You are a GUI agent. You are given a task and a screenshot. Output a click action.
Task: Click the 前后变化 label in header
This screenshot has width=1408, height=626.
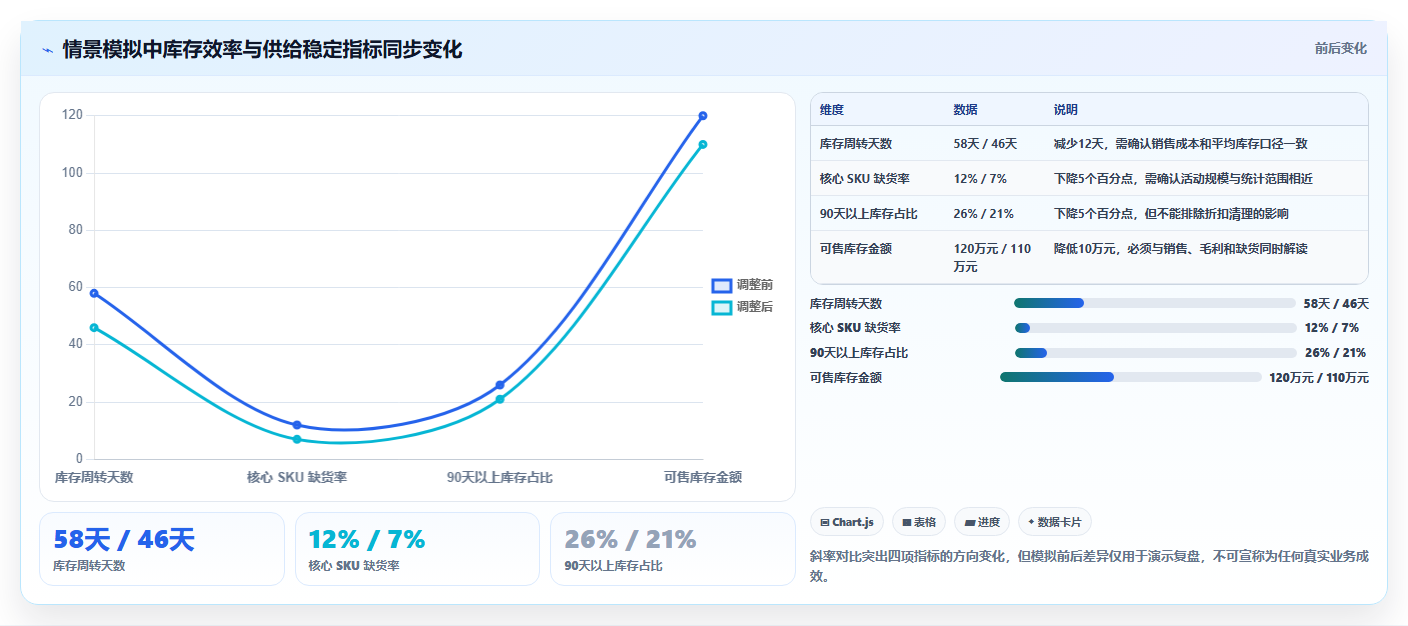coord(1340,48)
